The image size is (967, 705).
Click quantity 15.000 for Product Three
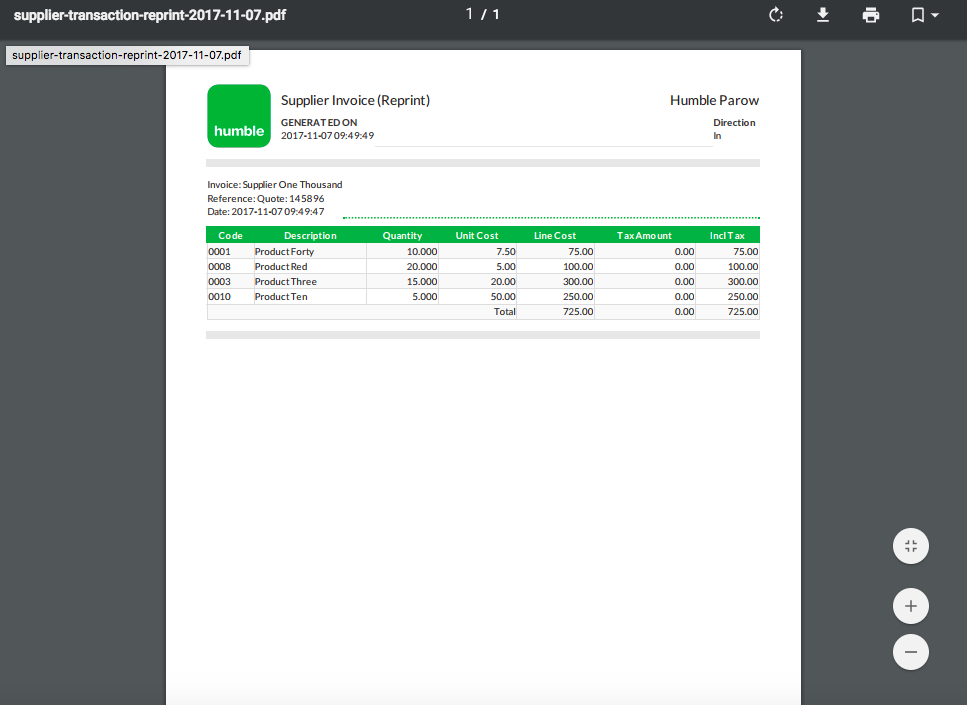click(422, 282)
